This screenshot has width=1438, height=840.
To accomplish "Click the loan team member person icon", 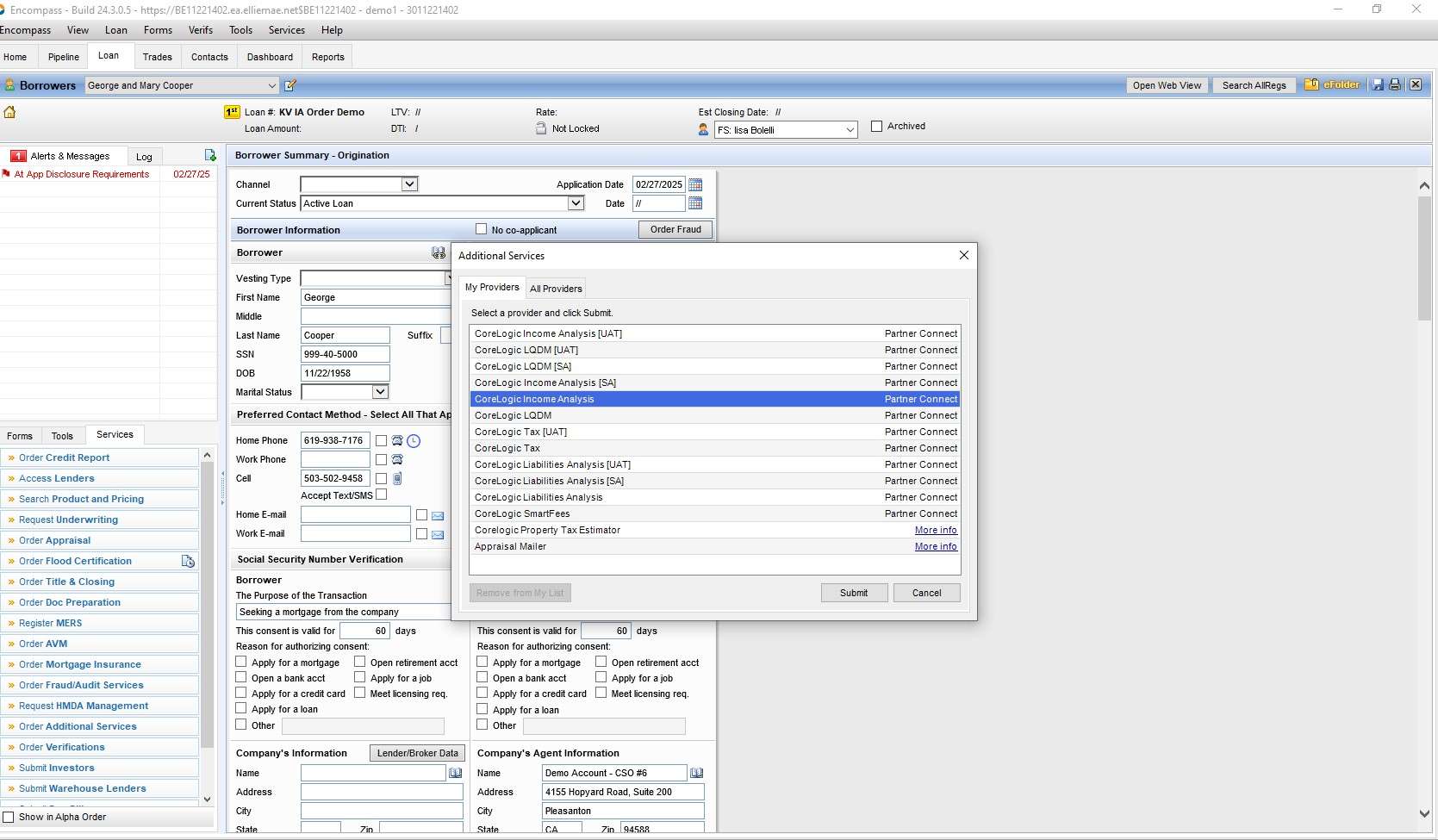I will coord(703,129).
